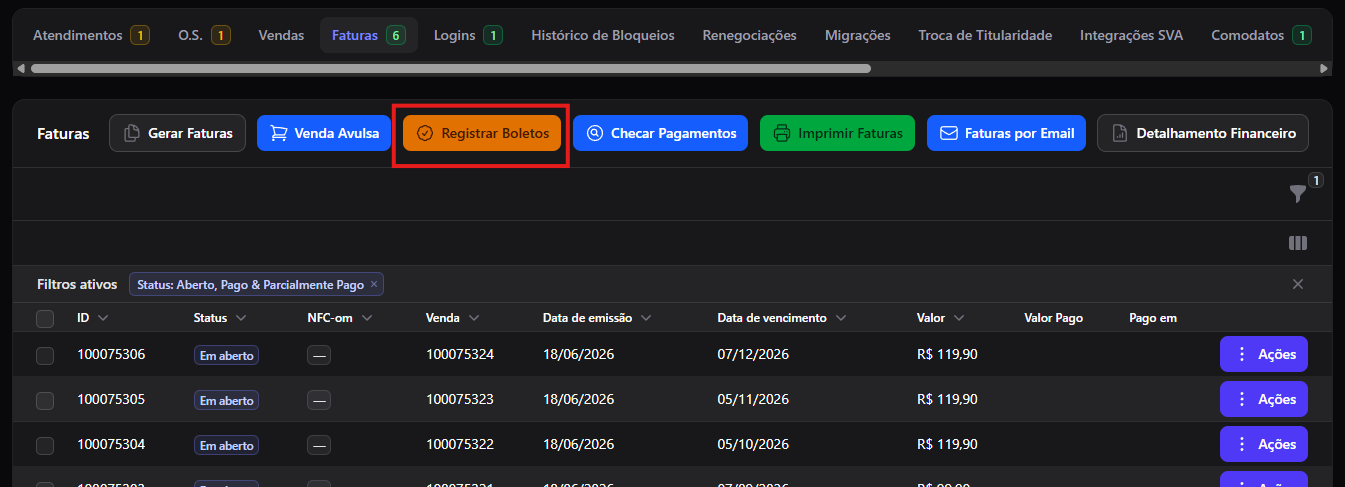Open Detalhamento Financeiro

1203,133
